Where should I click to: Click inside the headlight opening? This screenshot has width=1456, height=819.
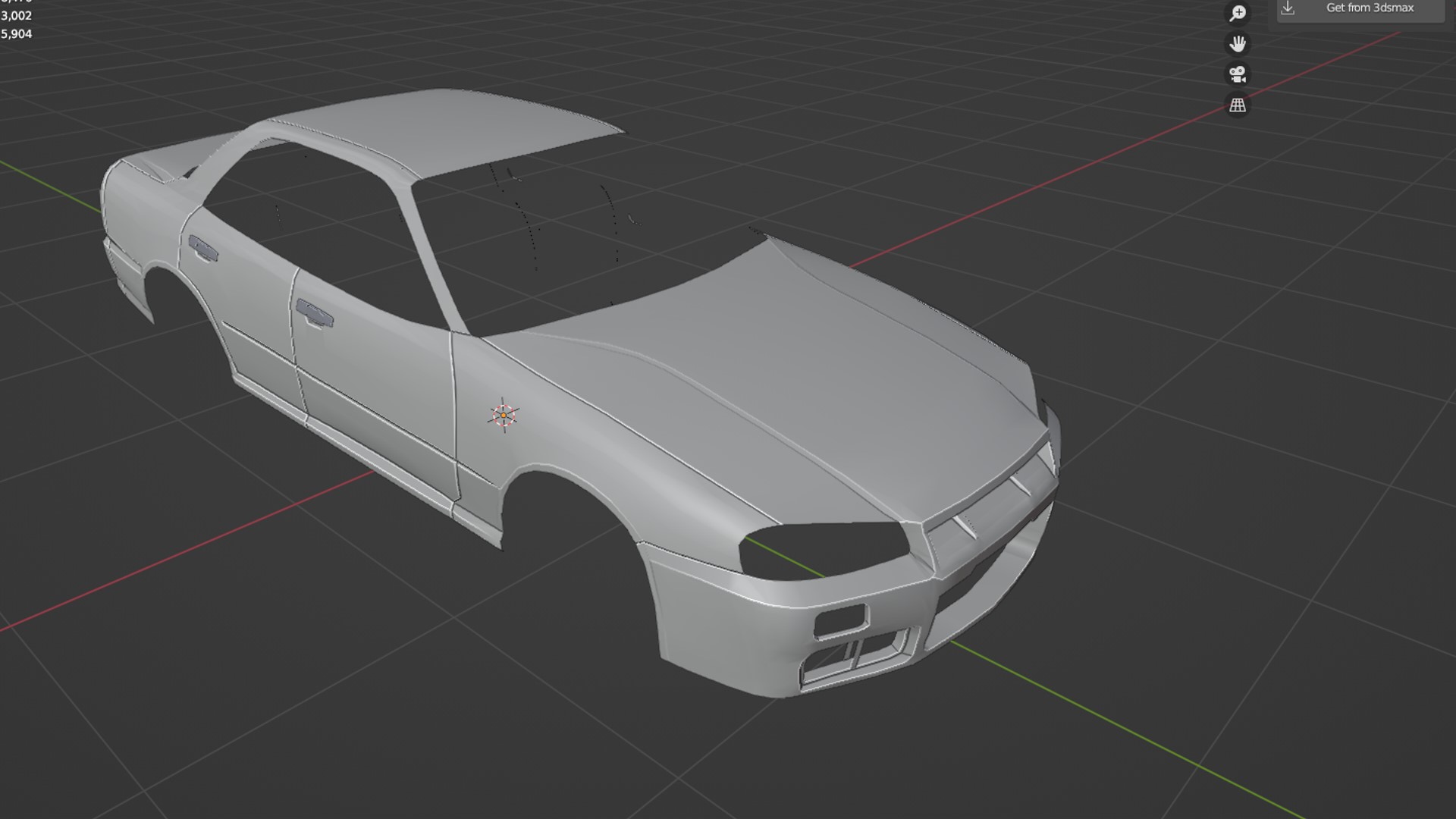pyautogui.click(x=823, y=550)
